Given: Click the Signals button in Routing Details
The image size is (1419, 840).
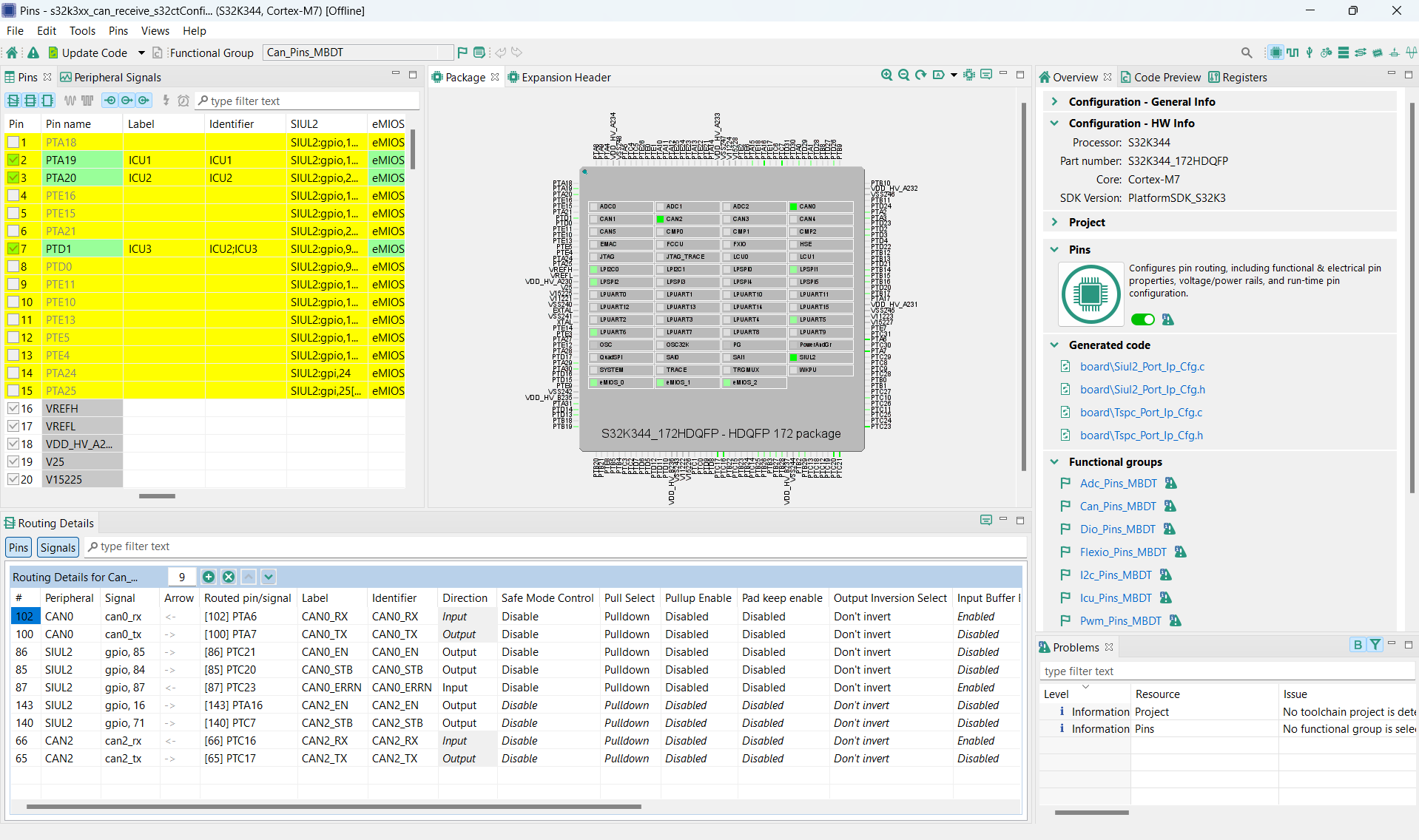Looking at the screenshot, I should click(57, 547).
